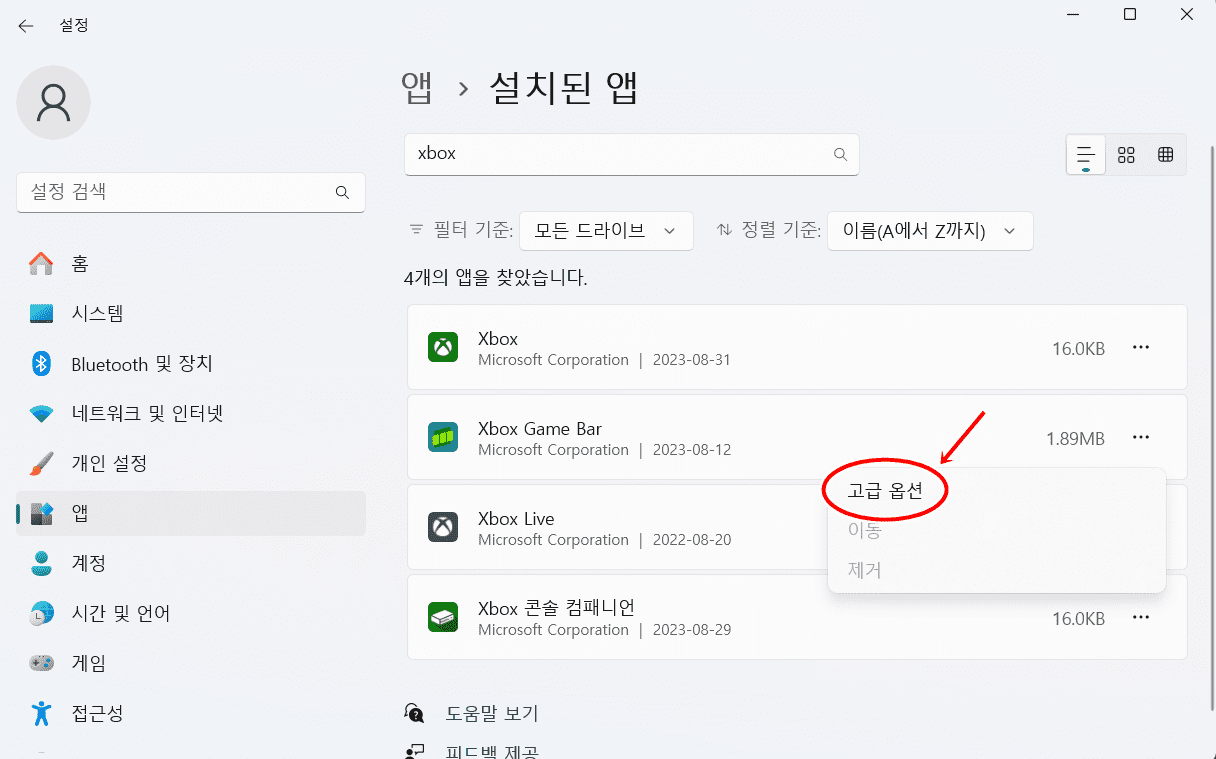Screen dimensions: 1216x759
Task: Click the 1.89MB size value
Action: click(1075, 438)
